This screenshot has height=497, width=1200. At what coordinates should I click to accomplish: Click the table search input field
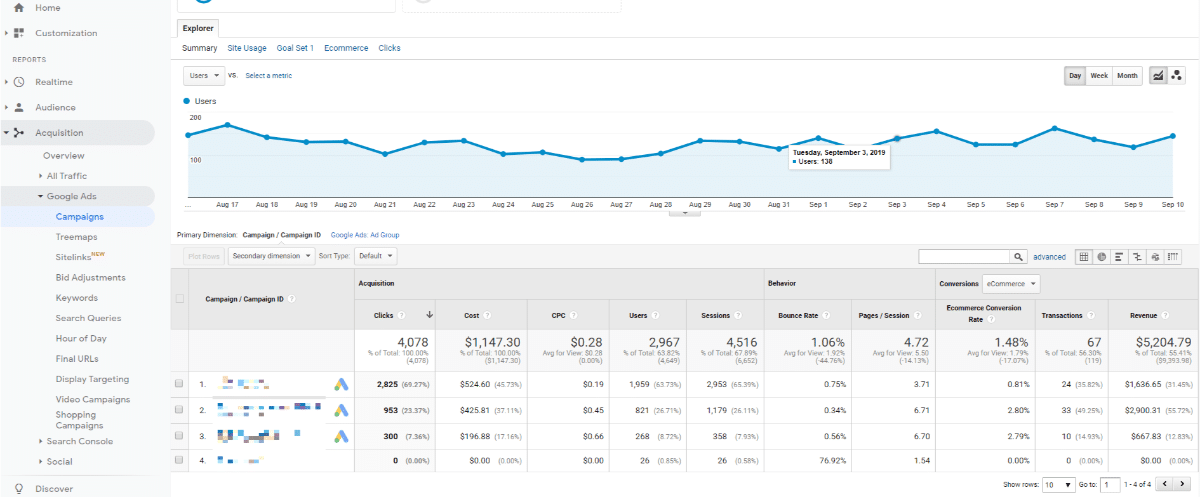963,257
